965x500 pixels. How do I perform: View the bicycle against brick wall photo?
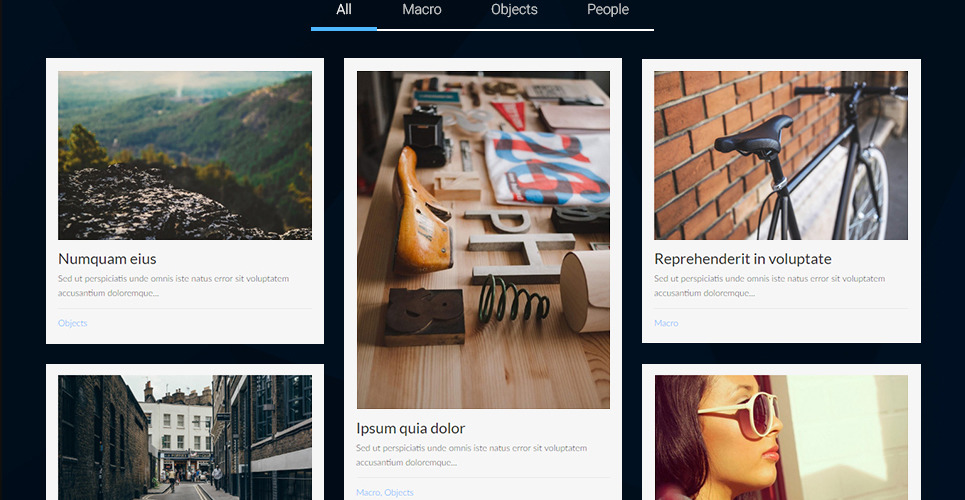[x=781, y=155]
